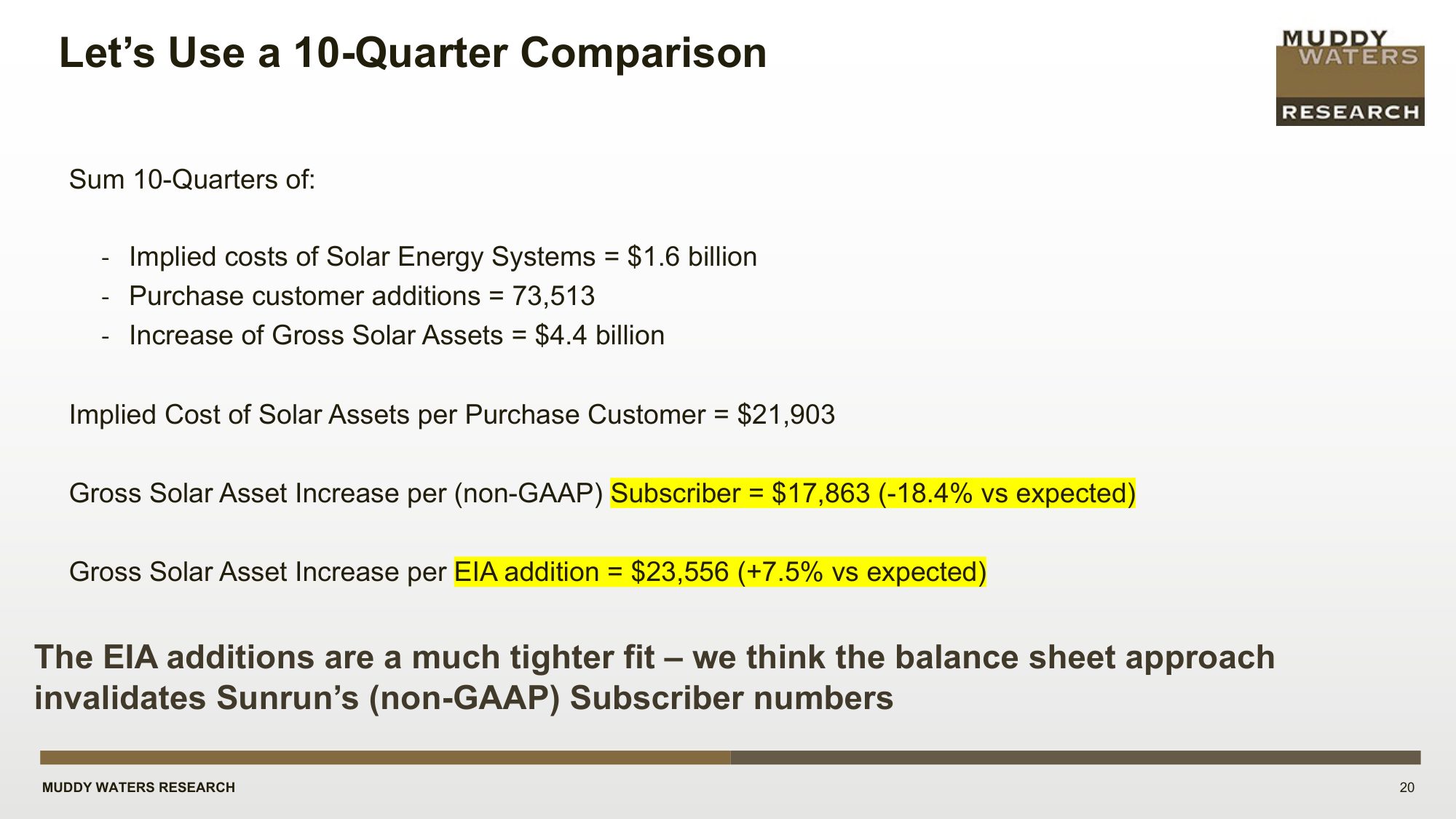The width and height of the screenshot is (1456, 819).
Task: Click the "$4.4 billion" value
Action: (x=599, y=336)
